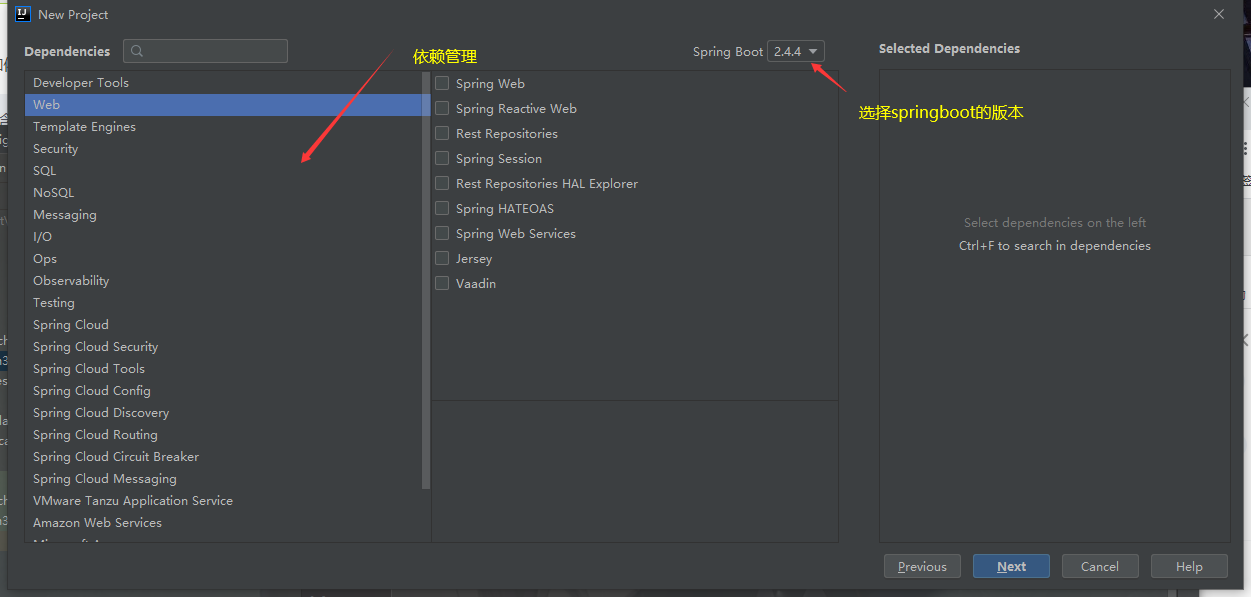Continue with the Next button
The height and width of the screenshot is (597, 1251).
pos(1011,566)
